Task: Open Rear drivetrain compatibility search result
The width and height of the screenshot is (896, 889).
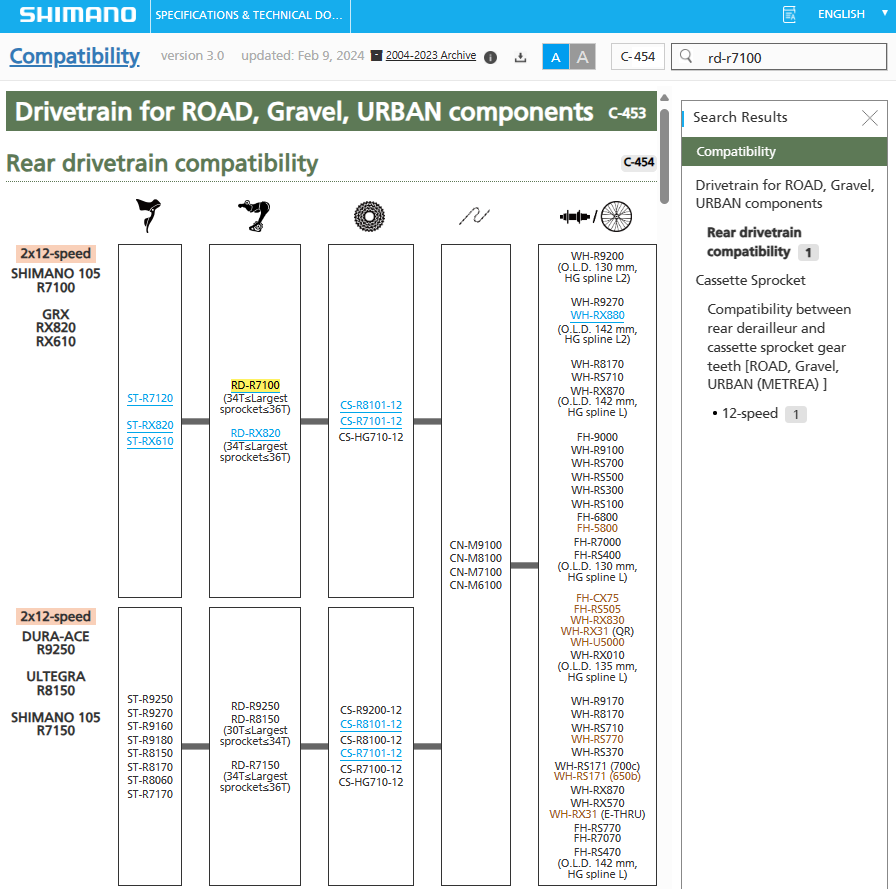Action: tap(762, 242)
